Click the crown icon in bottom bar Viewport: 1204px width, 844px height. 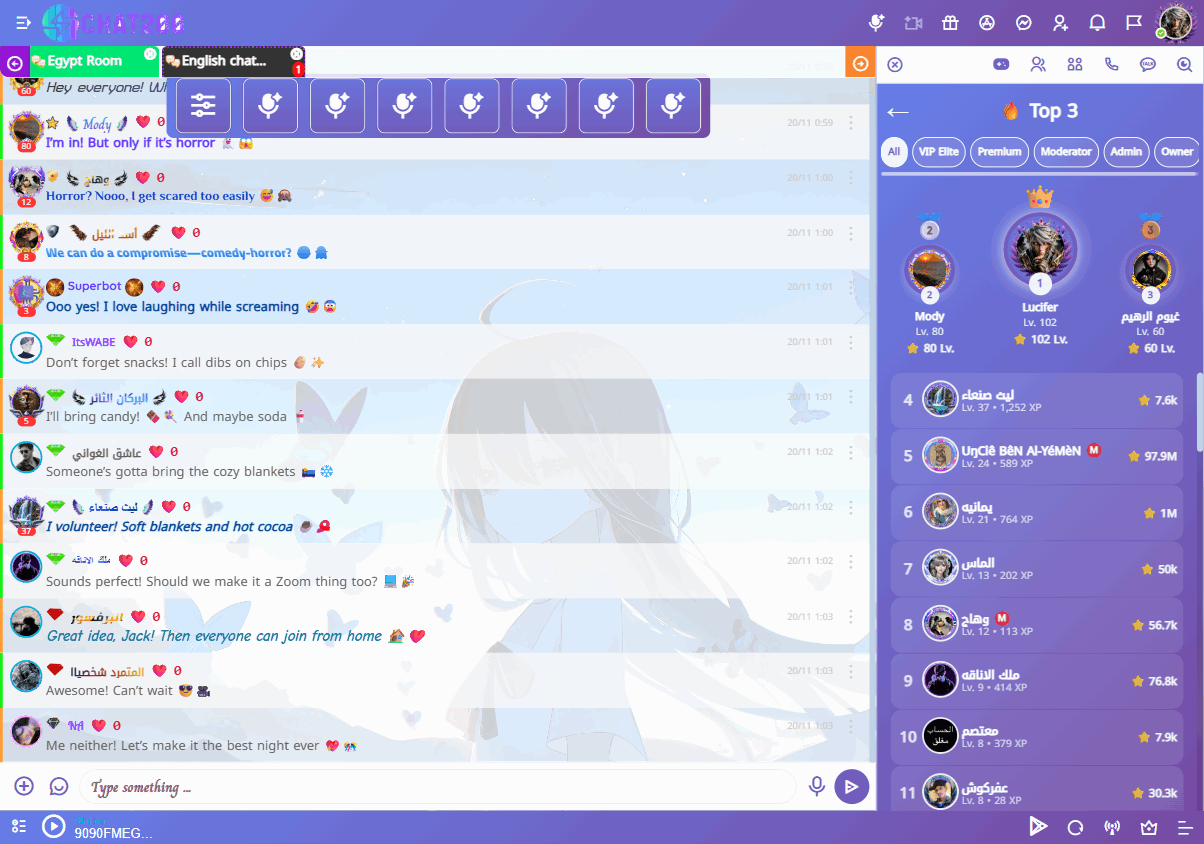1149,827
